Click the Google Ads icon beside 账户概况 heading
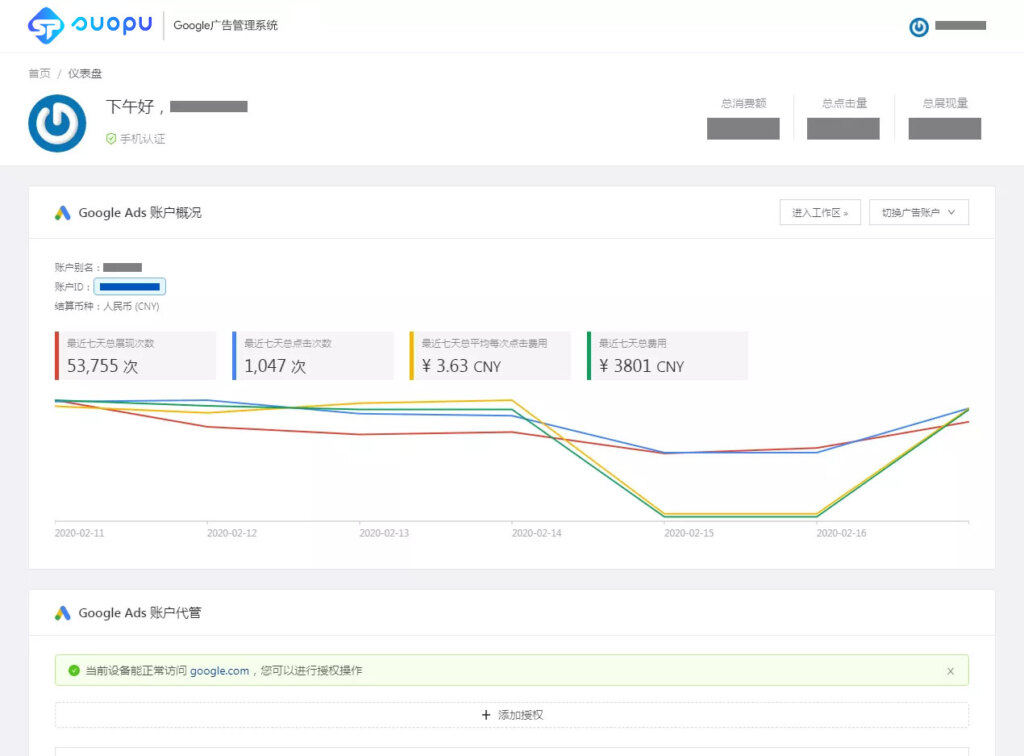The height and width of the screenshot is (756, 1024). click(x=60, y=212)
